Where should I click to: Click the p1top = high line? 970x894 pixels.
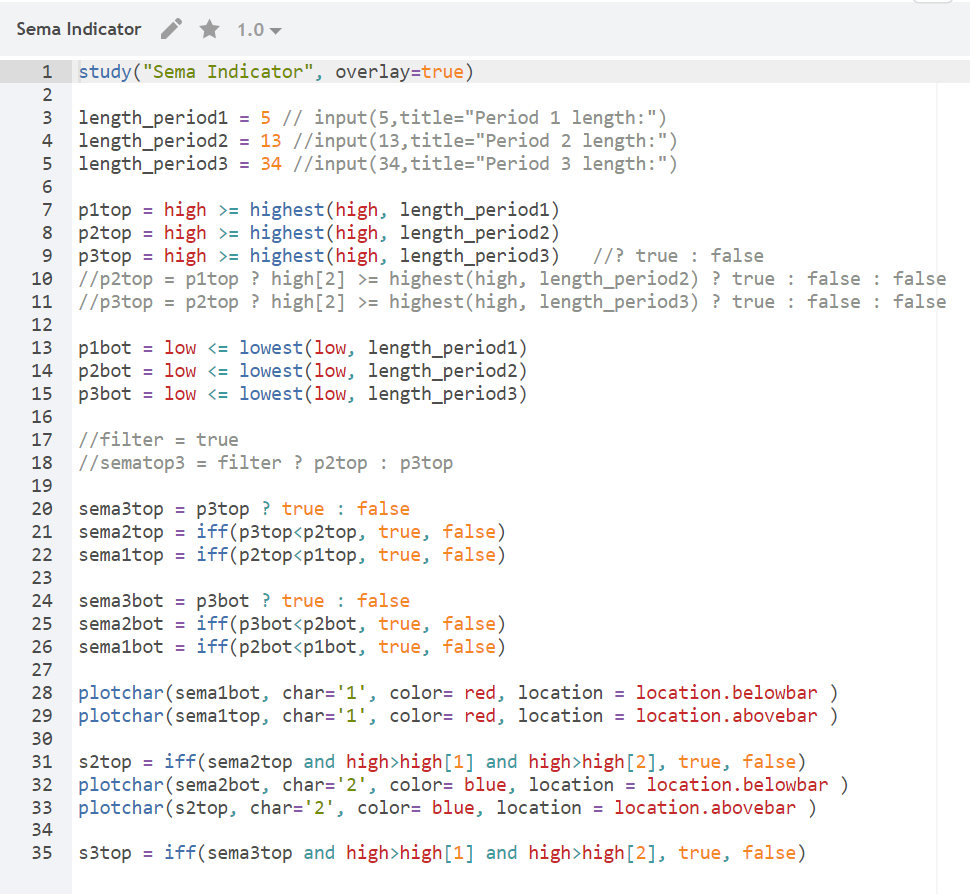[x=319, y=210]
